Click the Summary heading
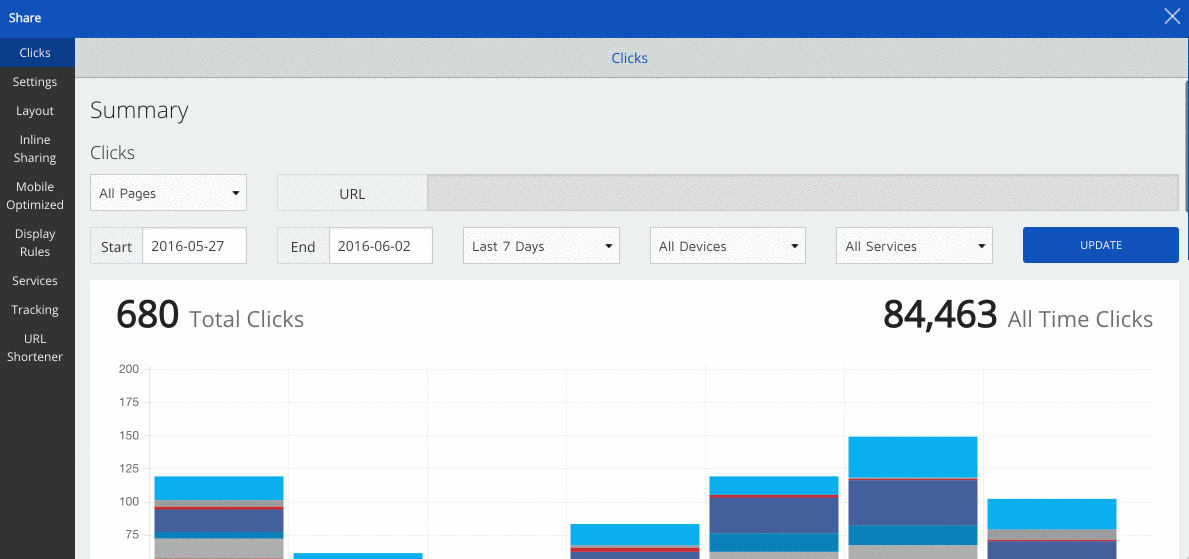The height and width of the screenshot is (559, 1189). pos(140,111)
